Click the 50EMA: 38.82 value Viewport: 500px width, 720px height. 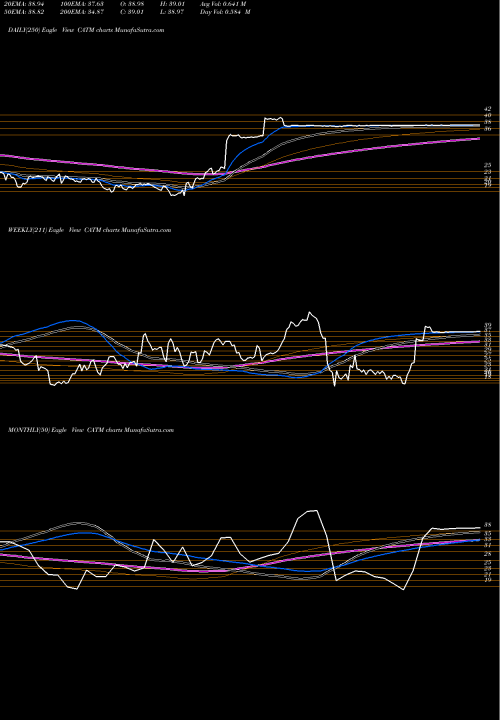click(23, 12)
